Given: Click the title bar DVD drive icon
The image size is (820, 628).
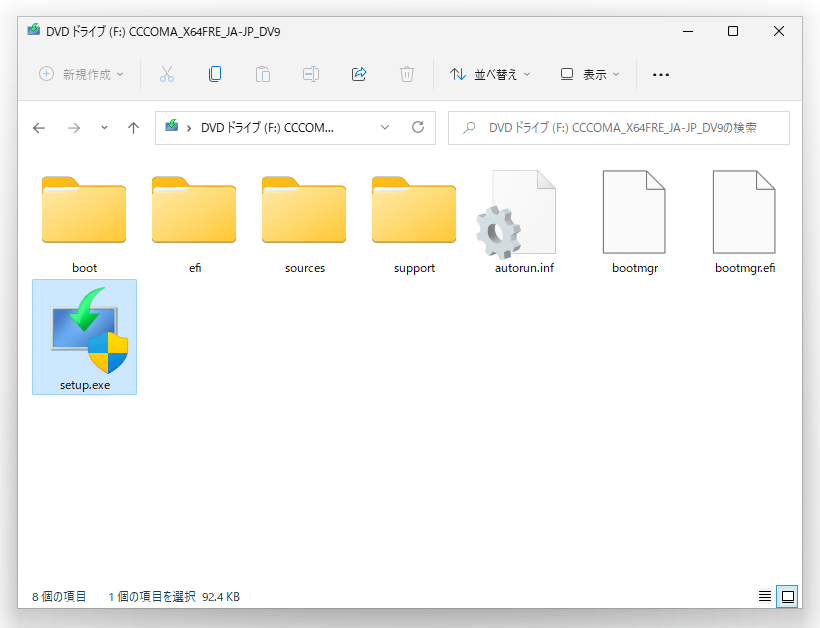Looking at the screenshot, I should tap(33, 29).
